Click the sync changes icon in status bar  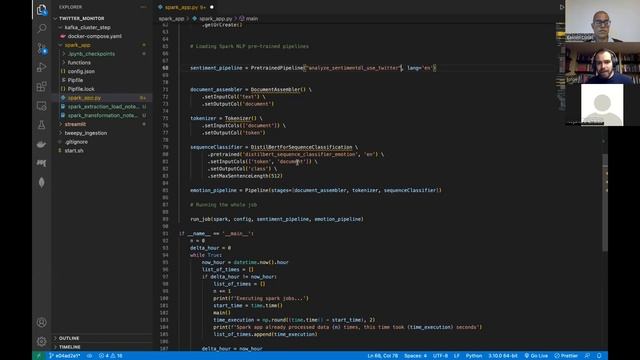[89, 356]
